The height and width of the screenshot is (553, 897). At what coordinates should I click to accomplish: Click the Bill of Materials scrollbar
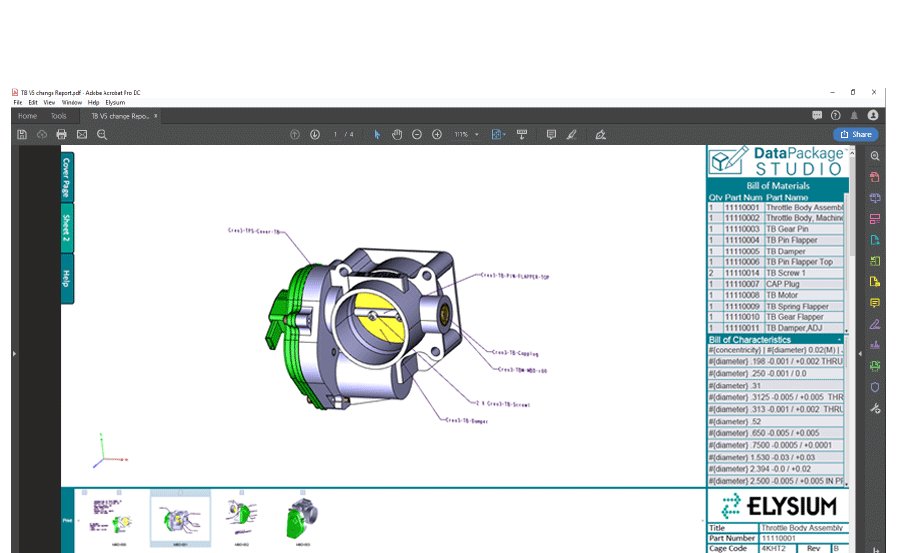pyautogui.click(x=846, y=262)
